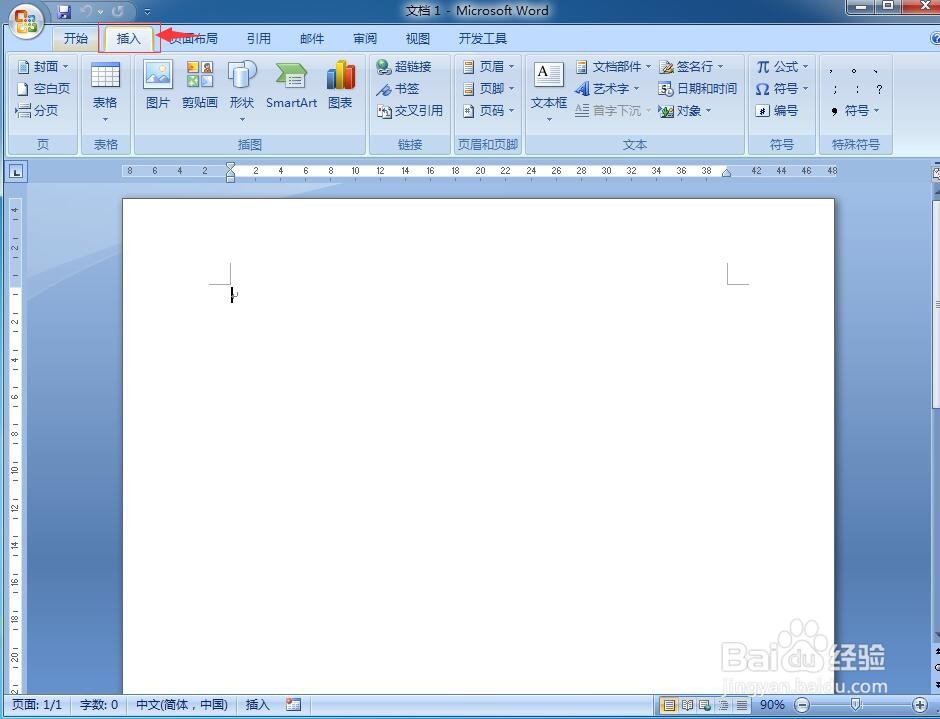Insert an equation with 公式
This screenshot has height=719, width=940.
point(782,66)
